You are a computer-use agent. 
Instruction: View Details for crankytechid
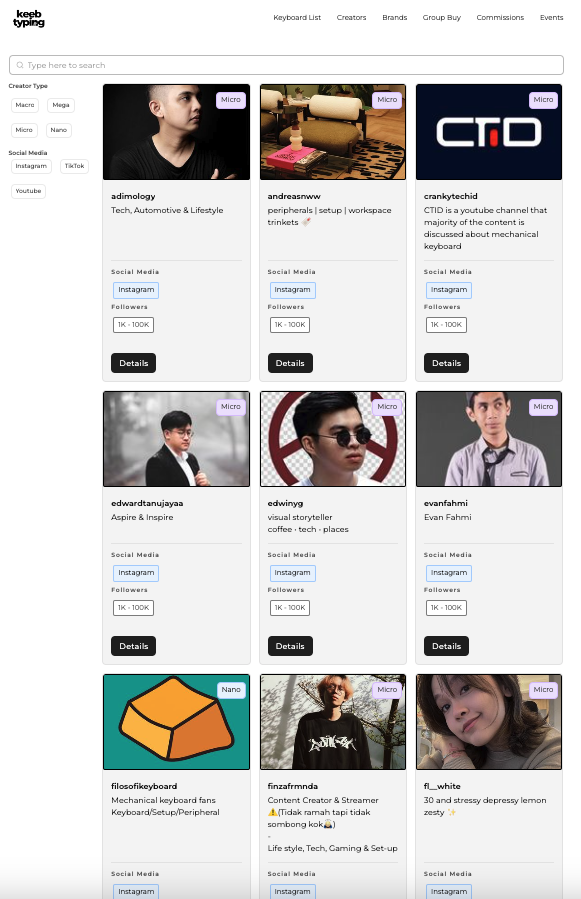coord(446,363)
